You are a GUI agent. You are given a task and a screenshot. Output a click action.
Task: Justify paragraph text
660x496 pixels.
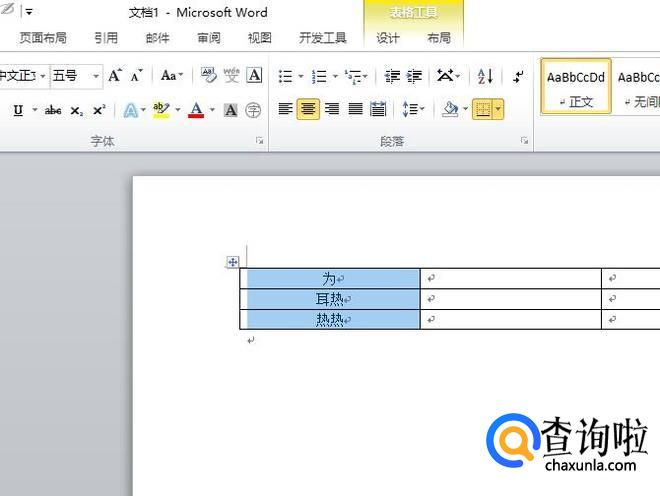pyautogui.click(x=355, y=109)
